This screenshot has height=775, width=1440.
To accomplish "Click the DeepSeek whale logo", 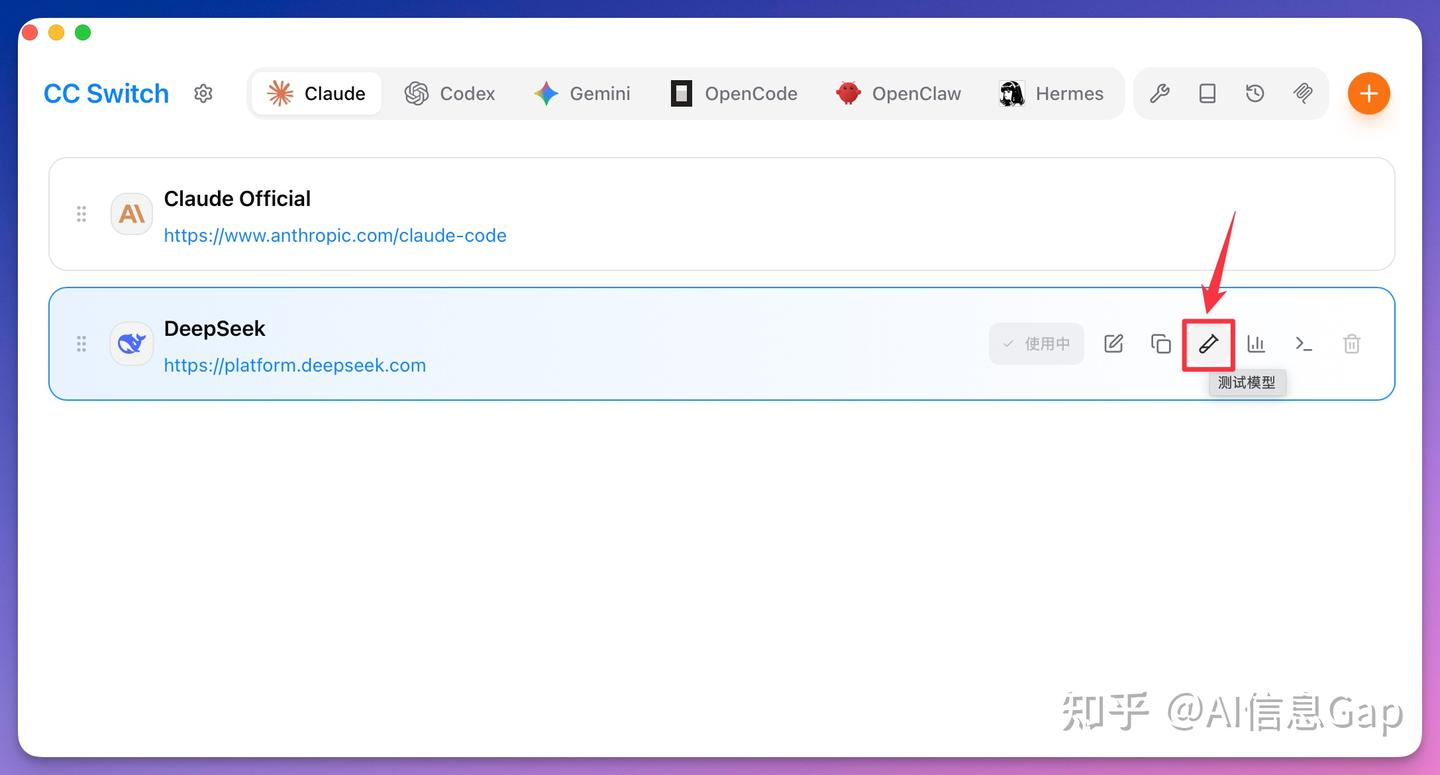I will click(132, 344).
